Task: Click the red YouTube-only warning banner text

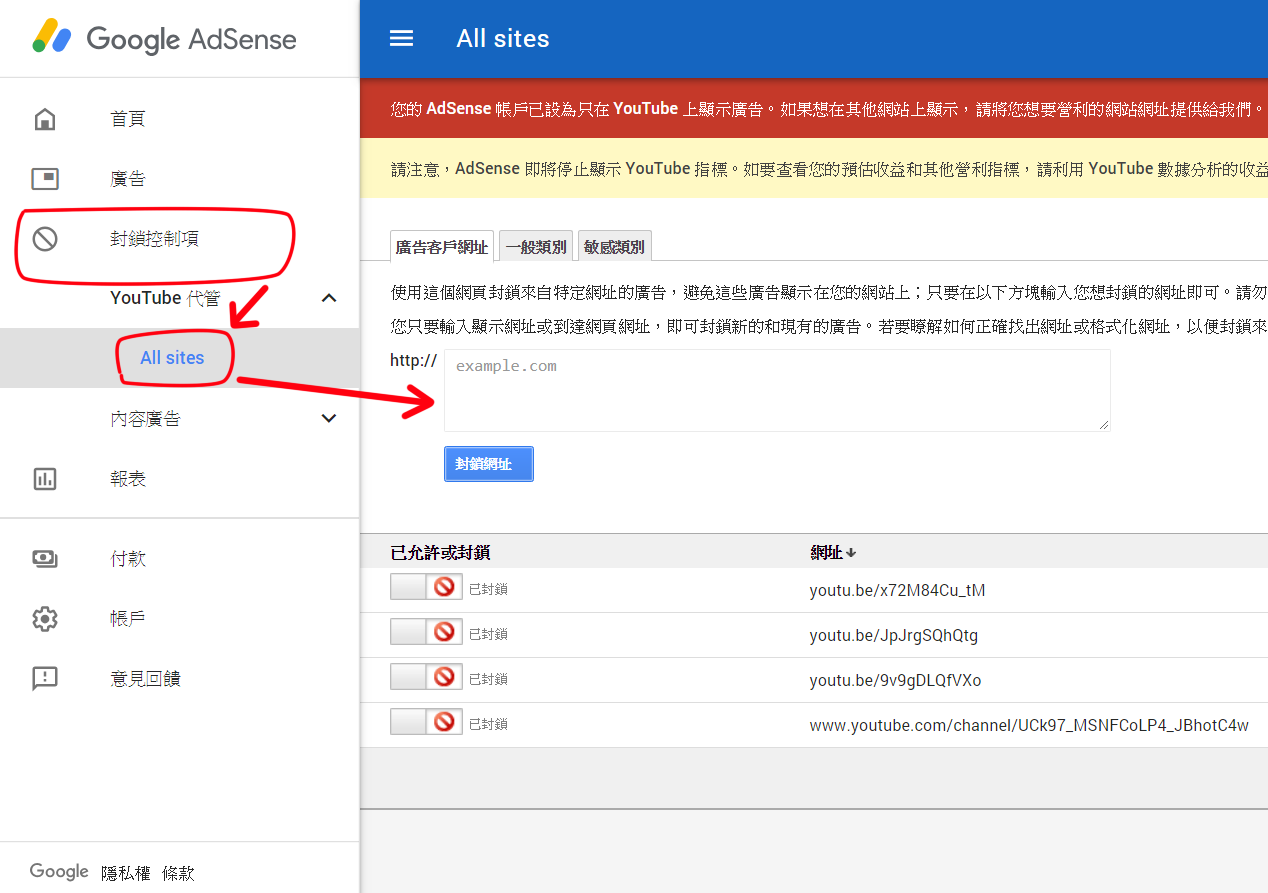Action: [x=829, y=109]
